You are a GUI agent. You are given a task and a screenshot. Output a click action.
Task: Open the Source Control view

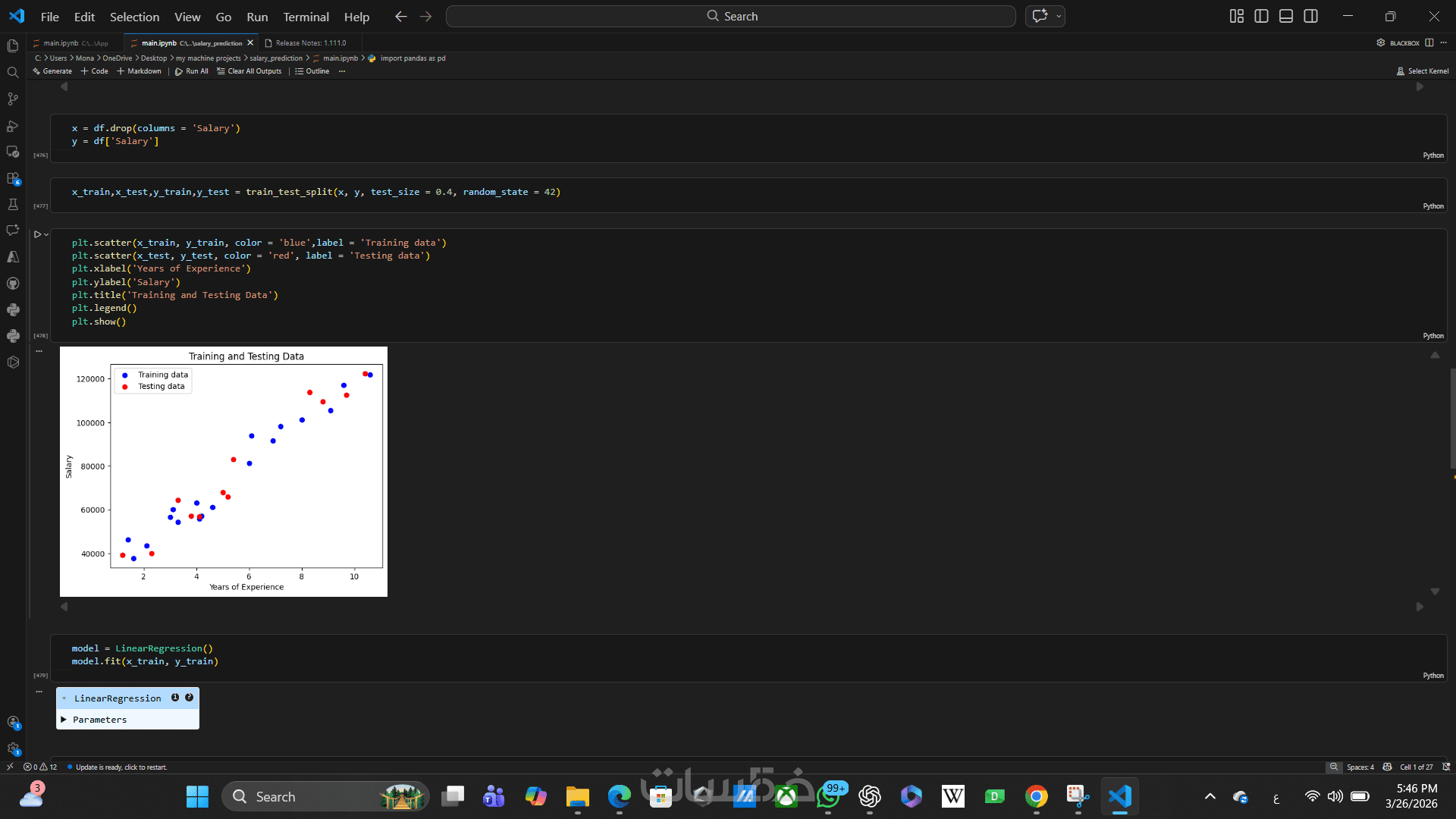pyautogui.click(x=13, y=99)
